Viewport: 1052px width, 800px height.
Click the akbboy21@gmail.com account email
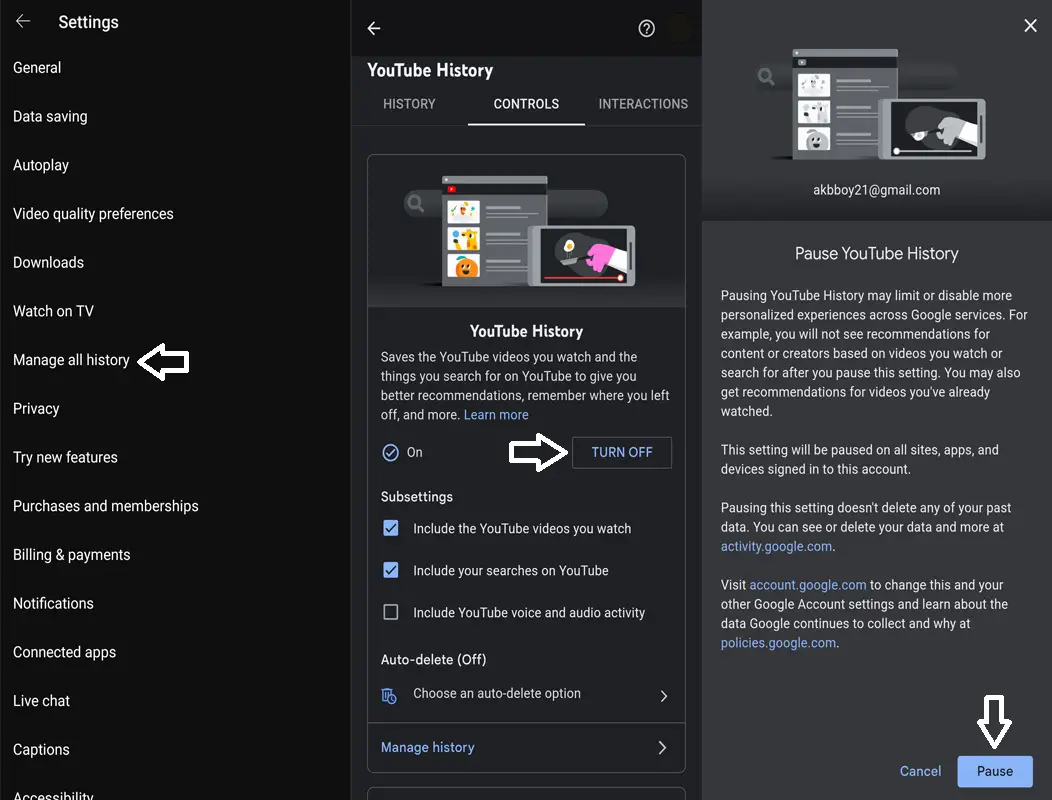[x=876, y=190]
